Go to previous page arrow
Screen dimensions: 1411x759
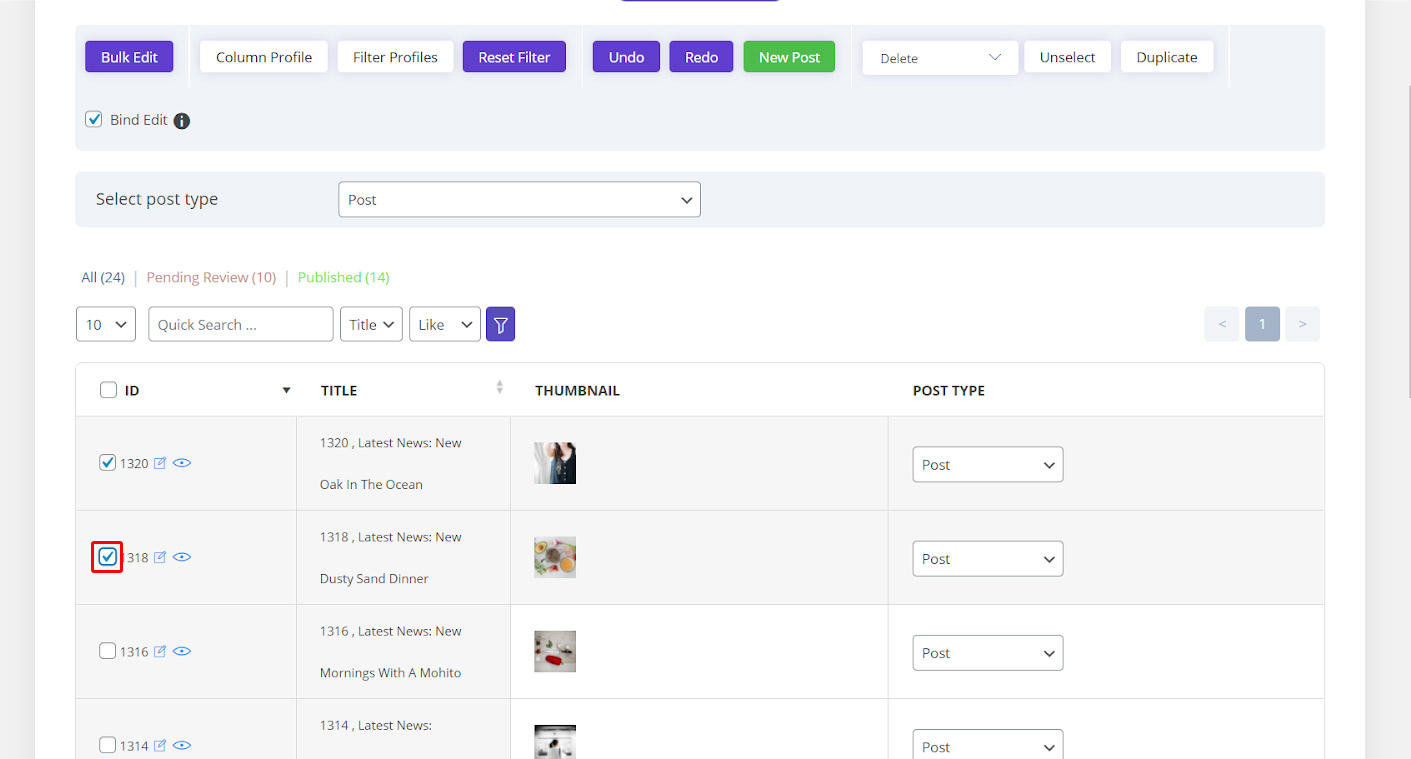[1222, 324]
